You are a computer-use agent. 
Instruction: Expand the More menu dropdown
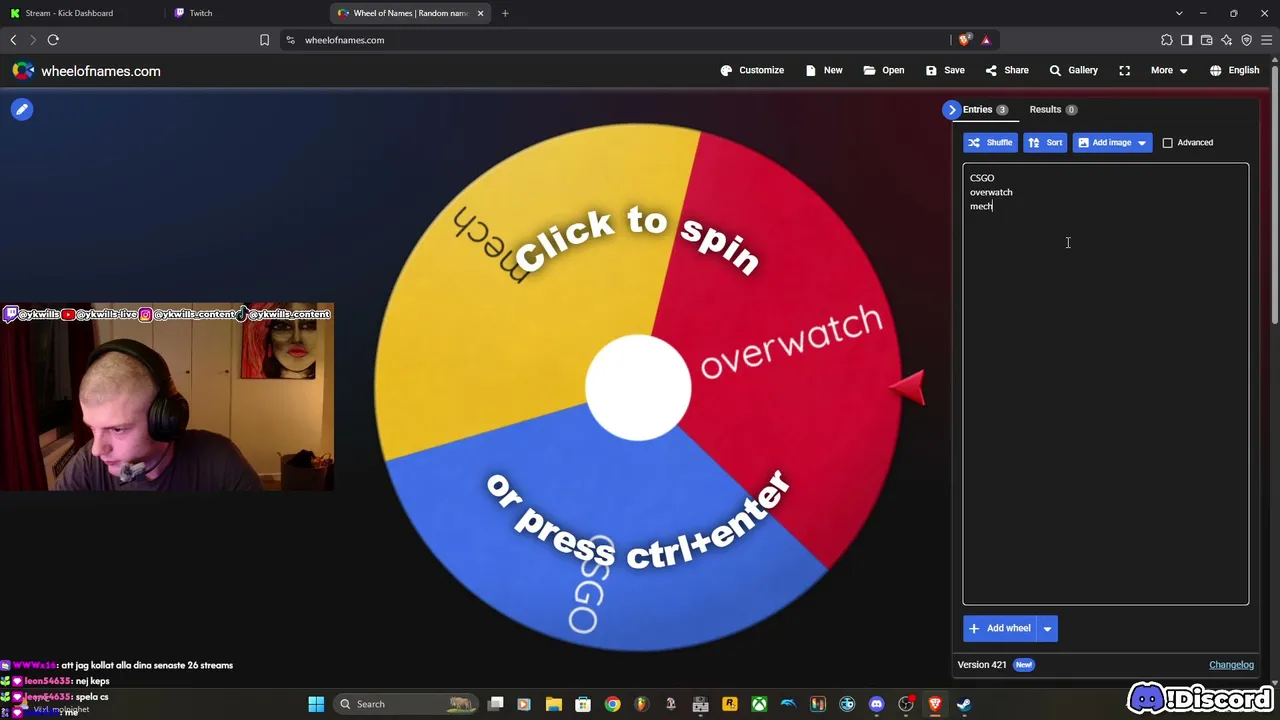pyautogui.click(x=1169, y=71)
